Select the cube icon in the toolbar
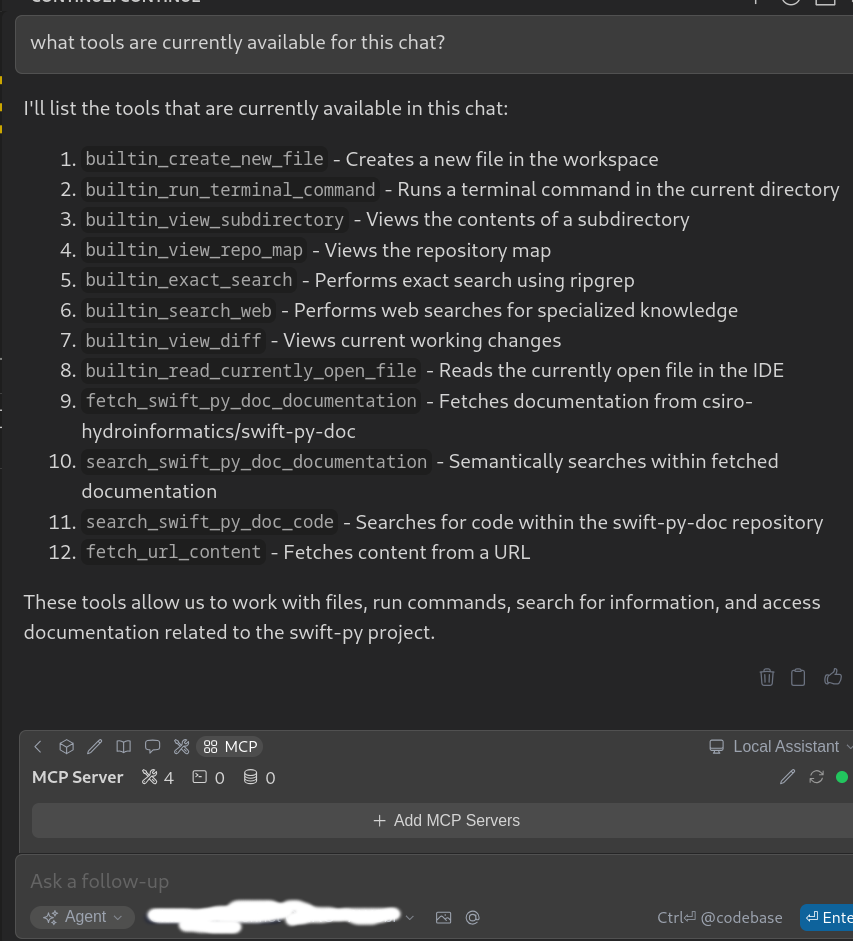This screenshot has height=941, width=853. (x=66, y=746)
